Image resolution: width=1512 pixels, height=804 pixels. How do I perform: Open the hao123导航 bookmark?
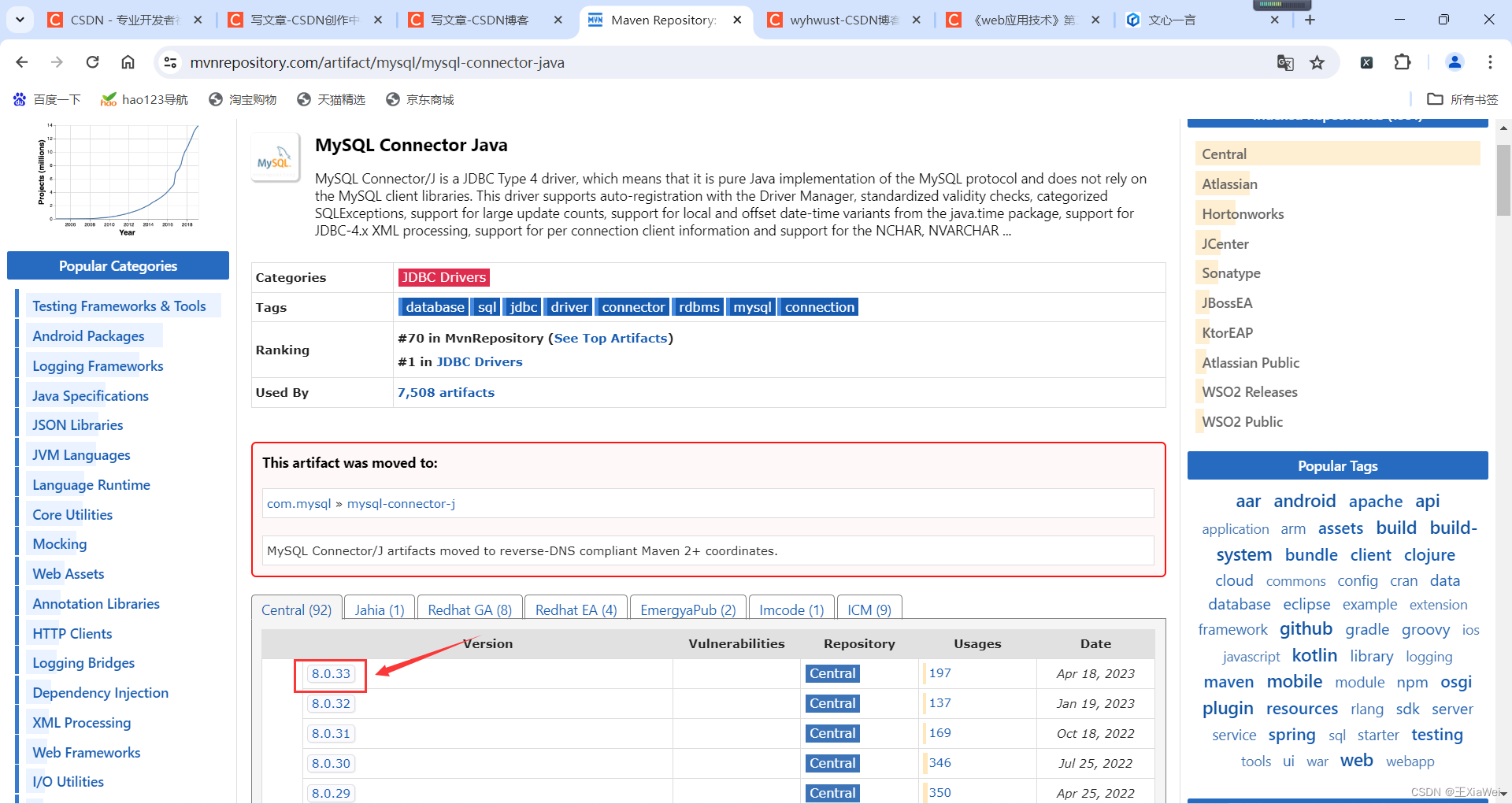click(x=145, y=99)
